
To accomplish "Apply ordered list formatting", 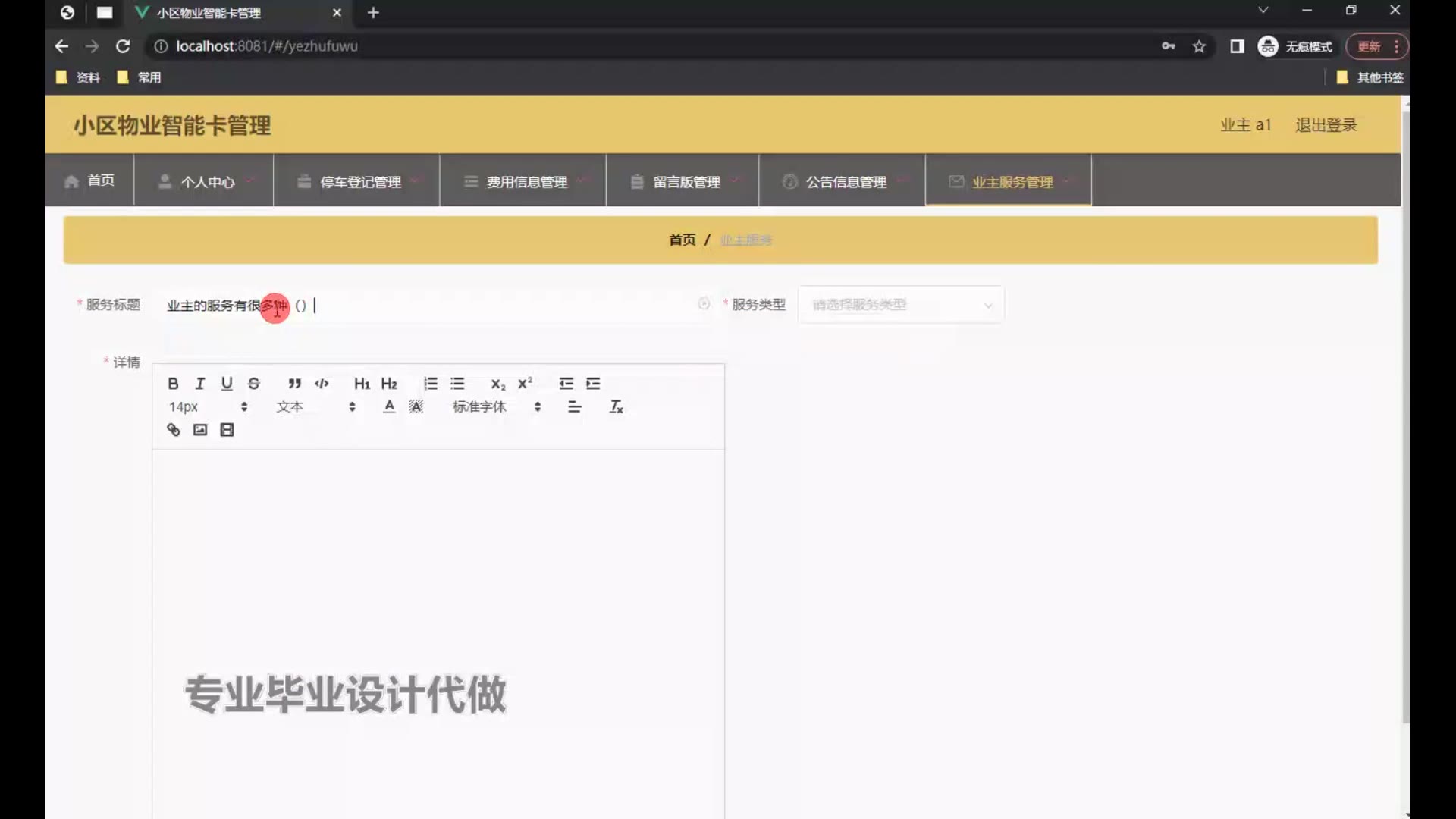I will click(431, 384).
